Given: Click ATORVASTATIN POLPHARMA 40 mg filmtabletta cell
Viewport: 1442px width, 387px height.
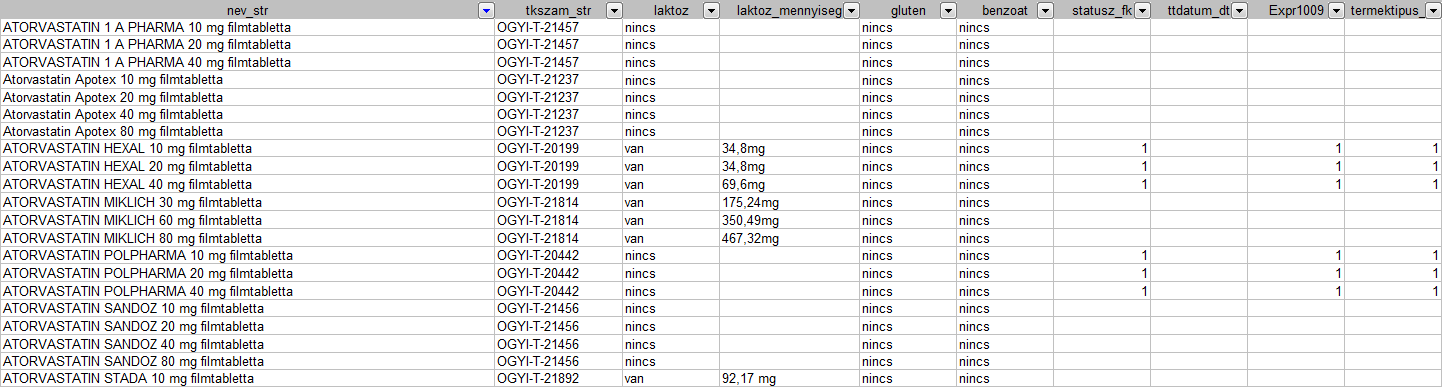Looking at the screenshot, I should pyautogui.click(x=247, y=291).
